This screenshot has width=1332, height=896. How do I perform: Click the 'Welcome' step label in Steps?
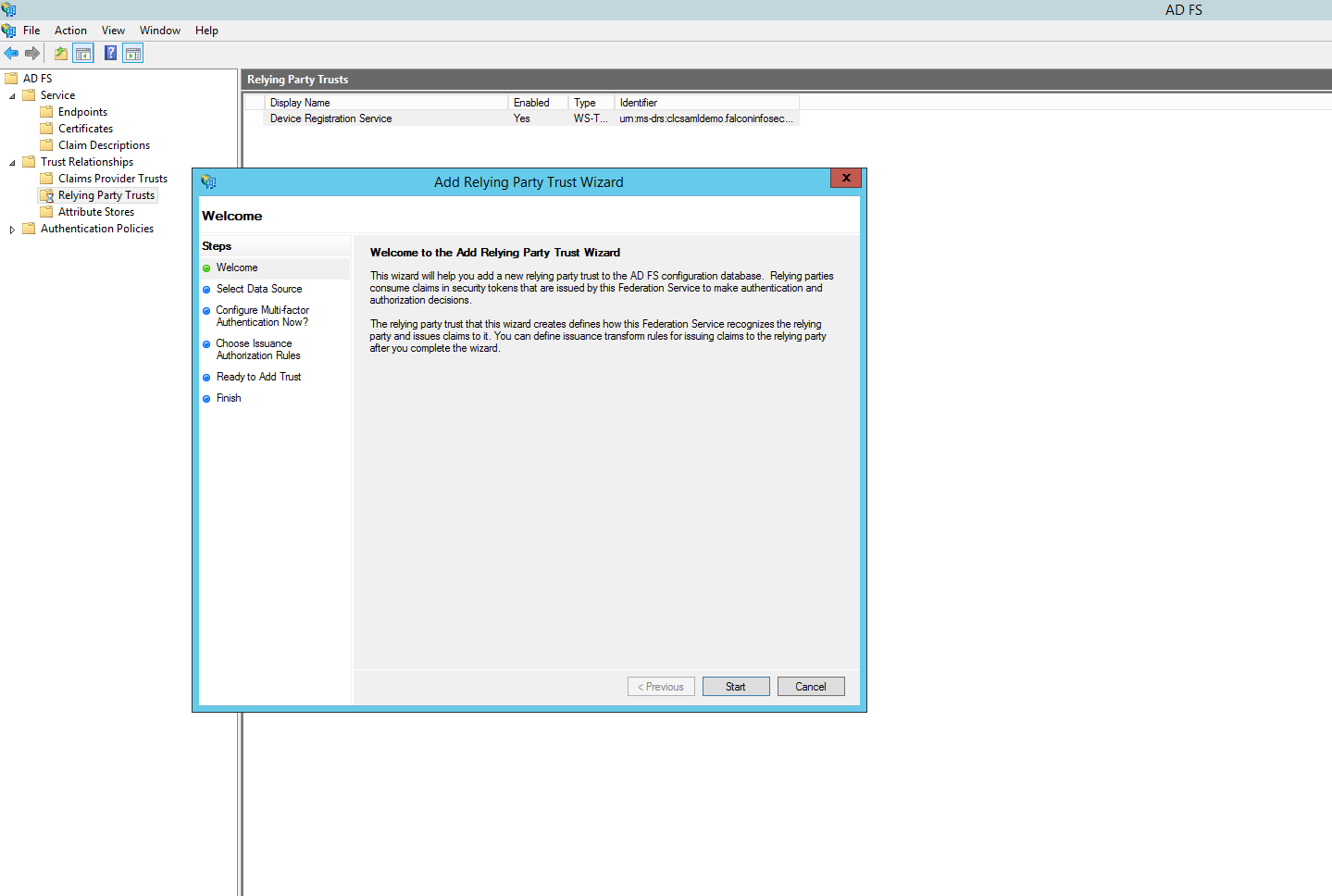pos(237,268)
